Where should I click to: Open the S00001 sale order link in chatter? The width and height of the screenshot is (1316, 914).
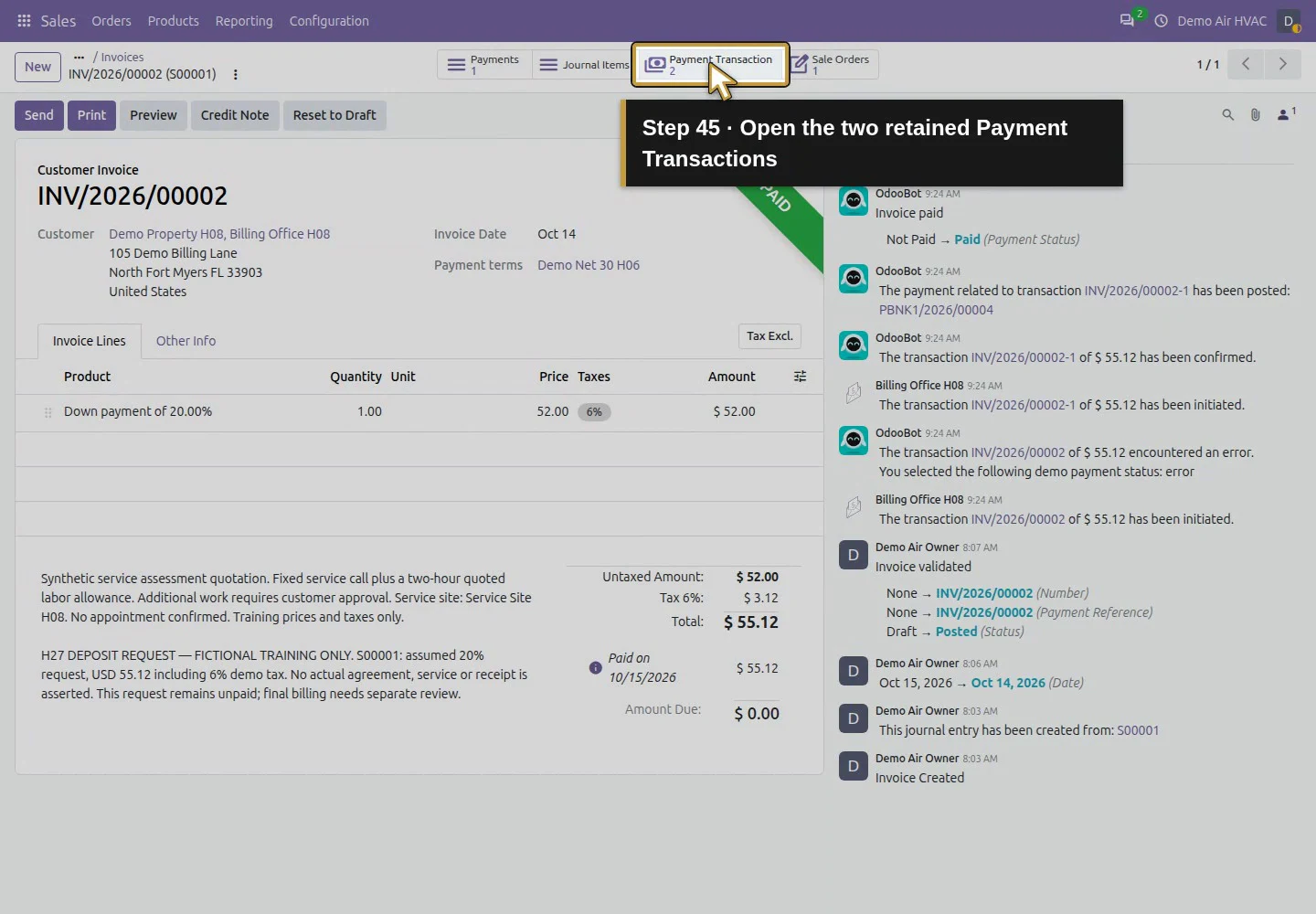point(1138,730)
